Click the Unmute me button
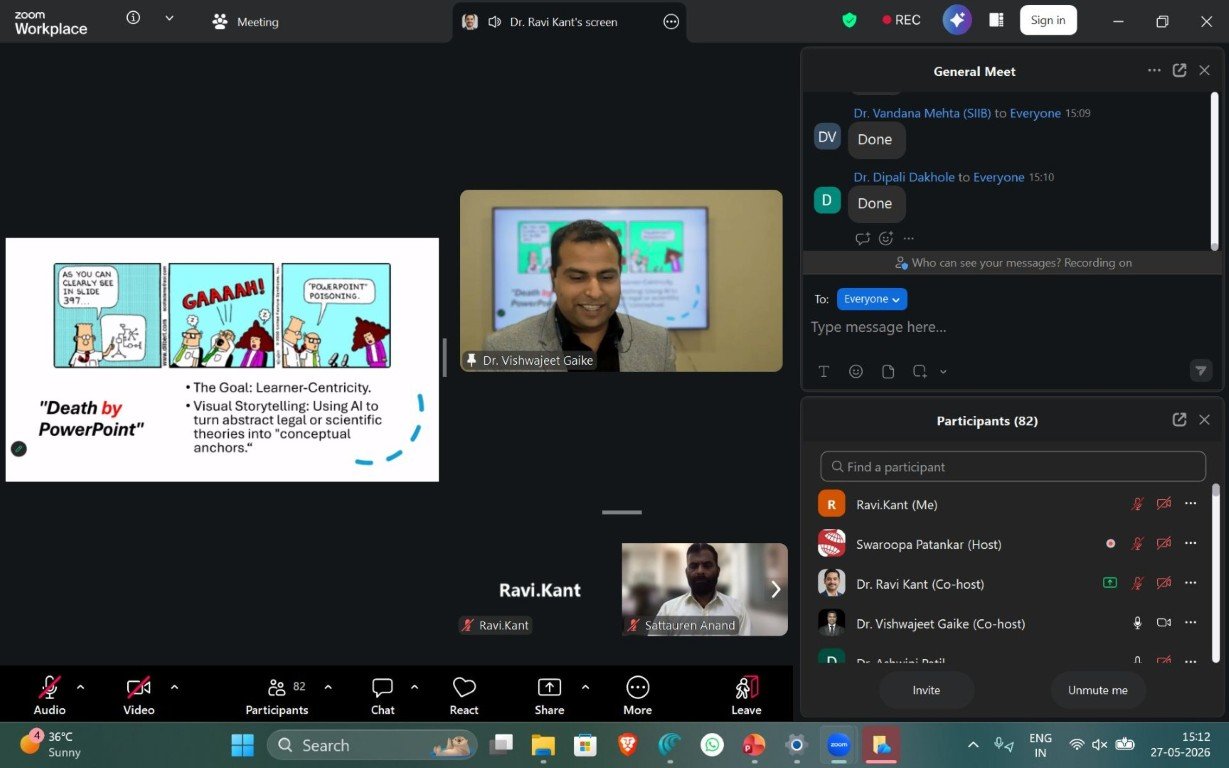 (1098, 690)
